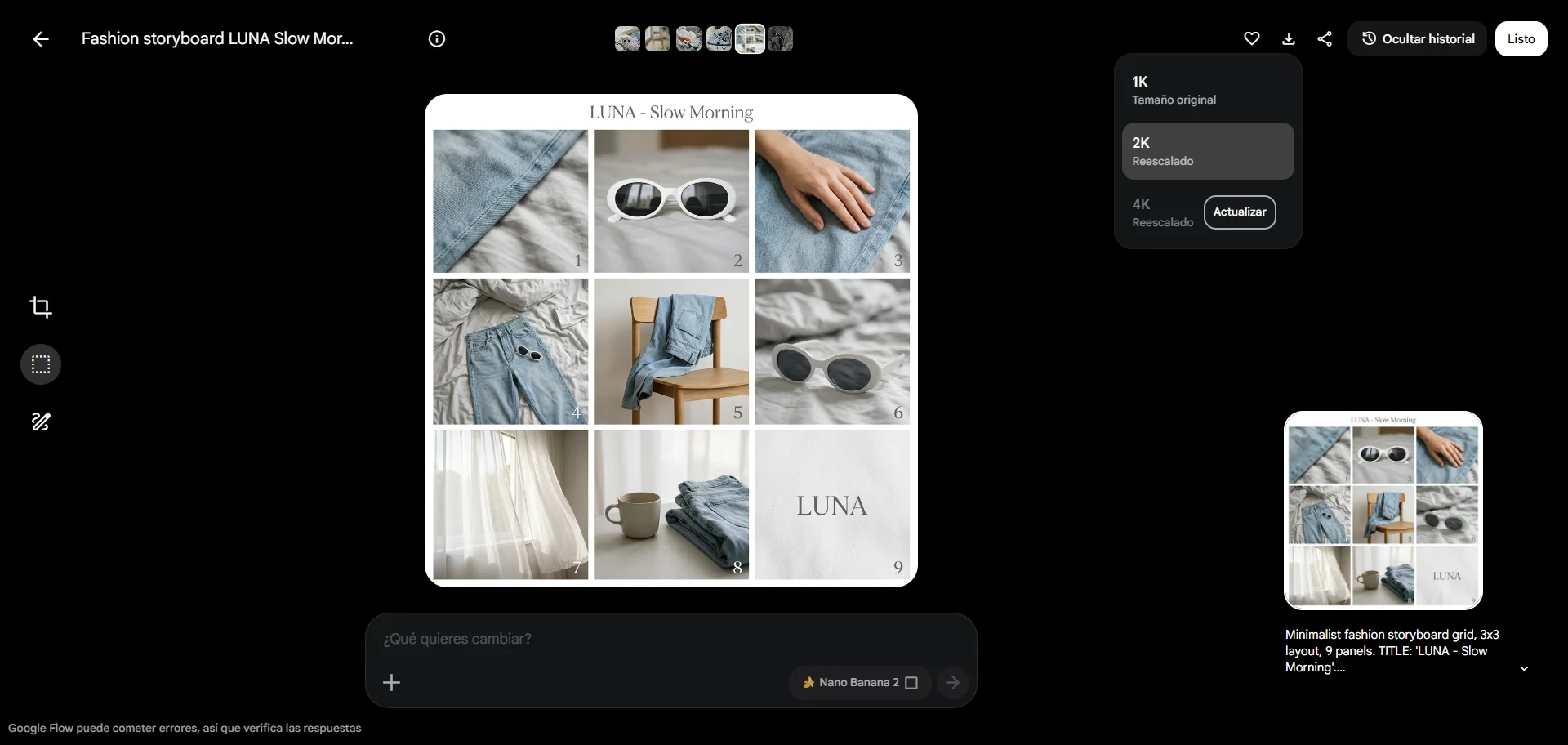Select the crop tool

tap(41, 307)
